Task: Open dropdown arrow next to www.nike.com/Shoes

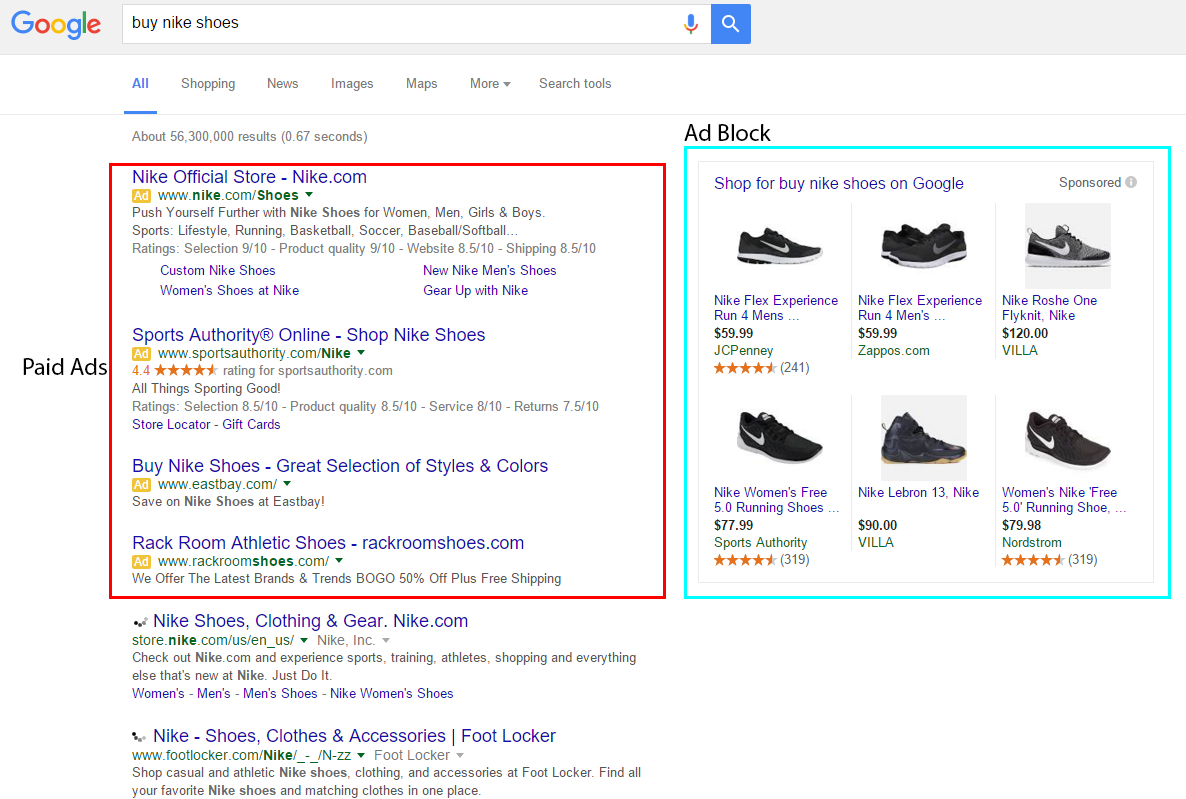Action: click(309, 195)
